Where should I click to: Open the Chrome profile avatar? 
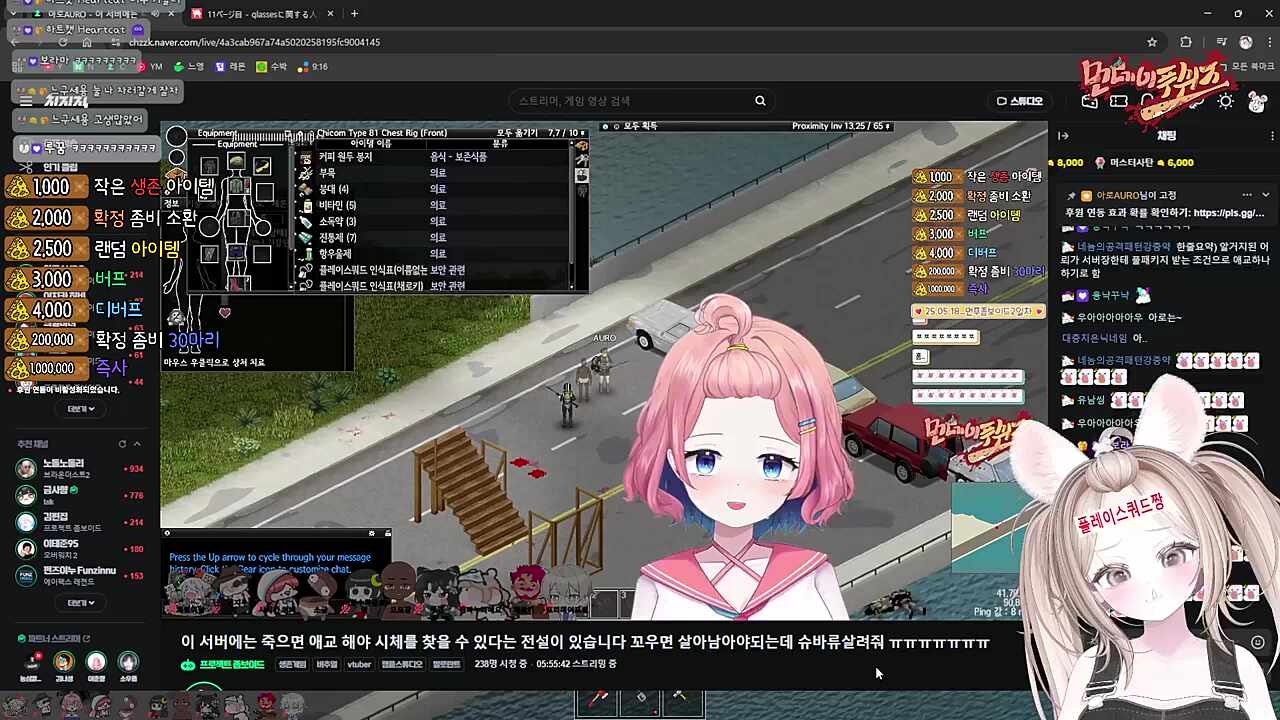coord(1245,42)
